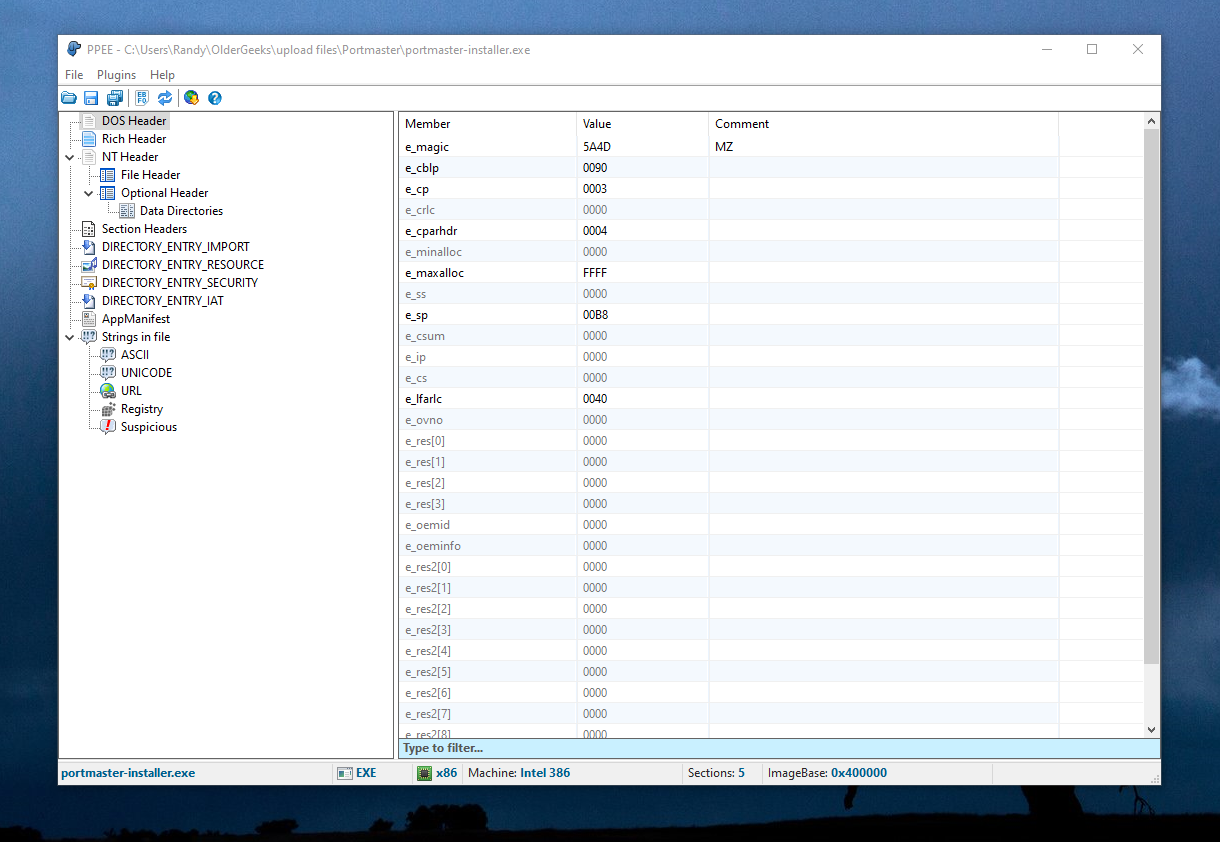Click the Suspicious red exclamation icon

click(x=107, y=427)
